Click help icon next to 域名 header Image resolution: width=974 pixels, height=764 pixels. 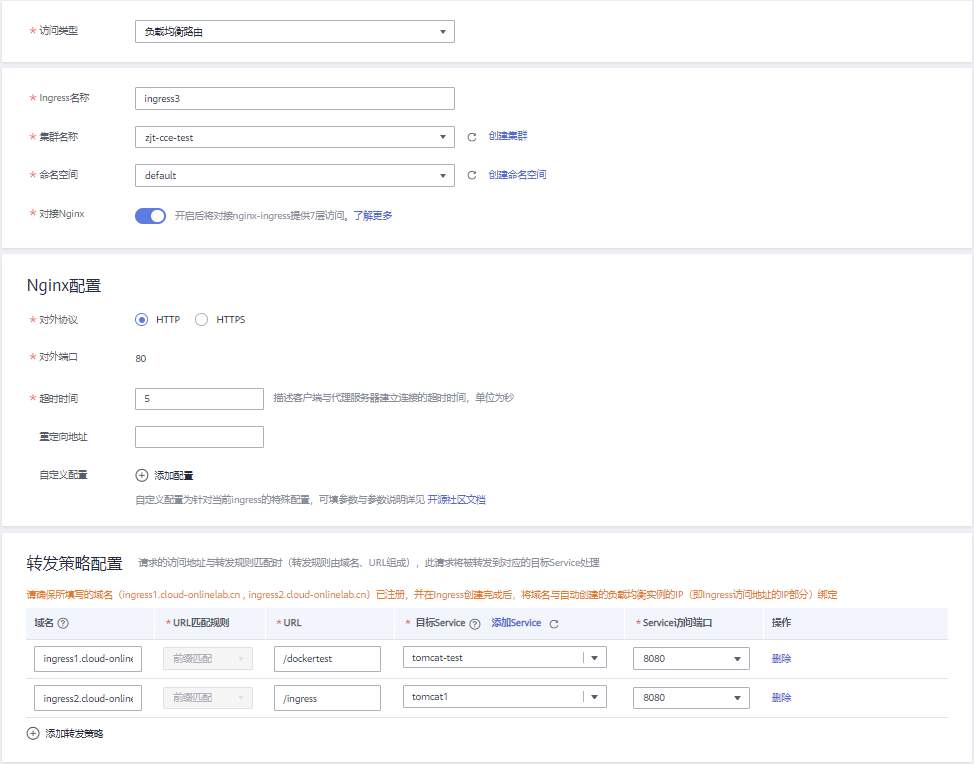pyautogui.click(x=63, y=623)
